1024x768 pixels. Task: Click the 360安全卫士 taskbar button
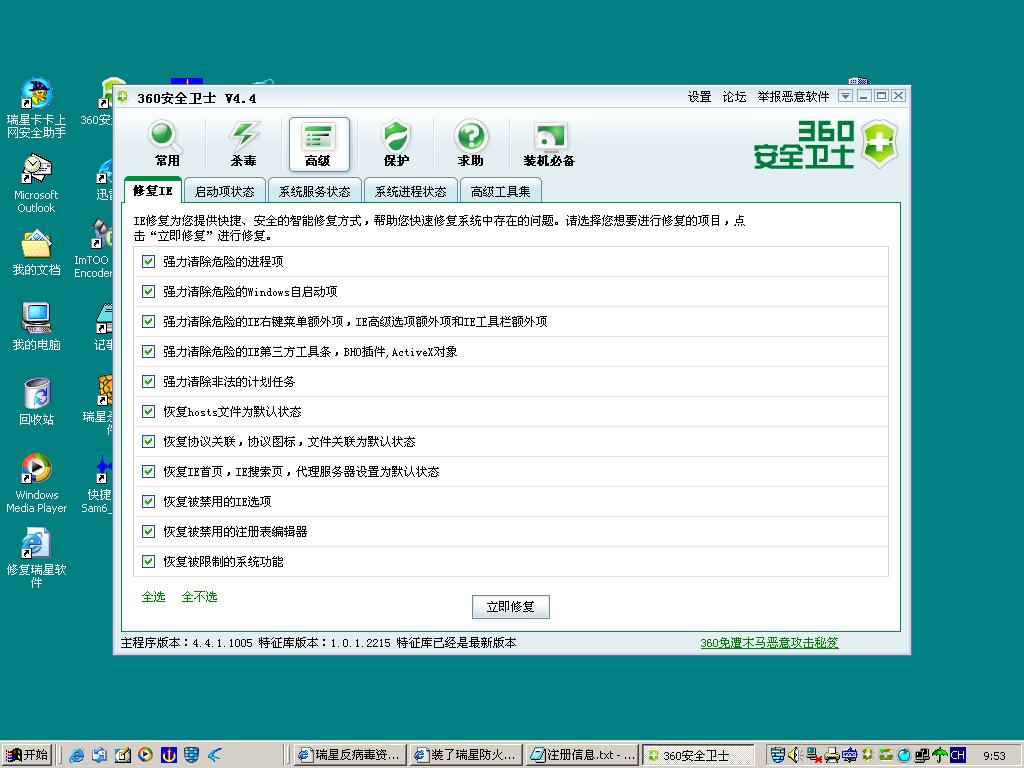tap(699, 755)
